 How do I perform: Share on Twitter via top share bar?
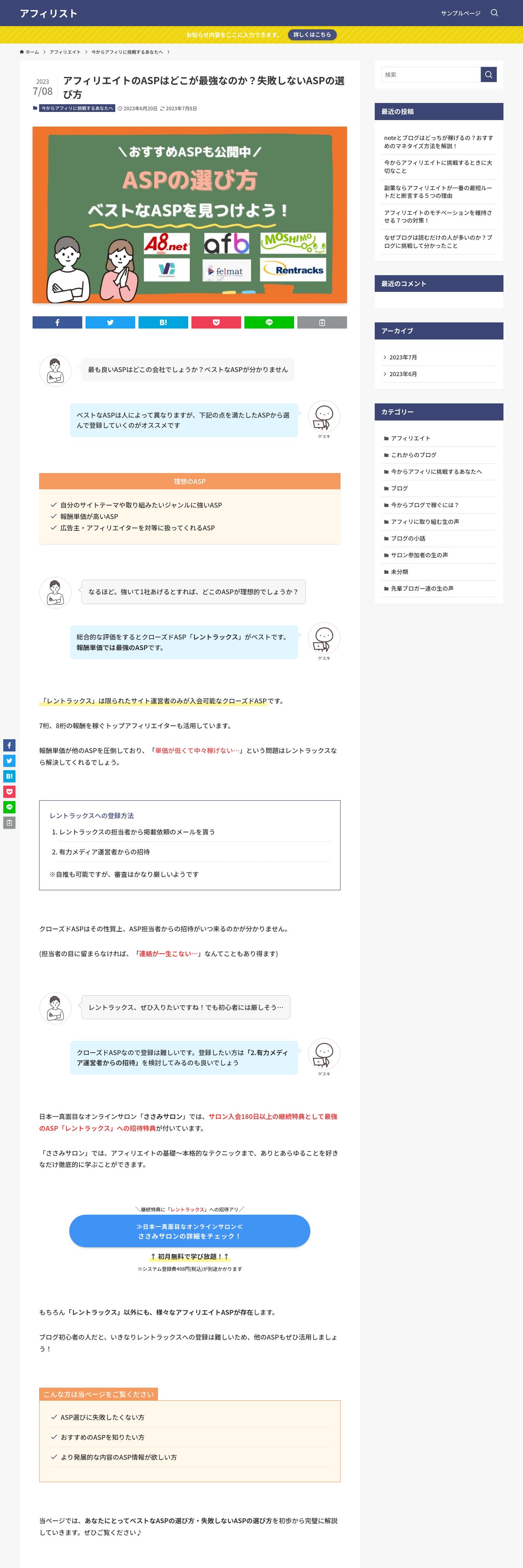[x=110, y=323]
